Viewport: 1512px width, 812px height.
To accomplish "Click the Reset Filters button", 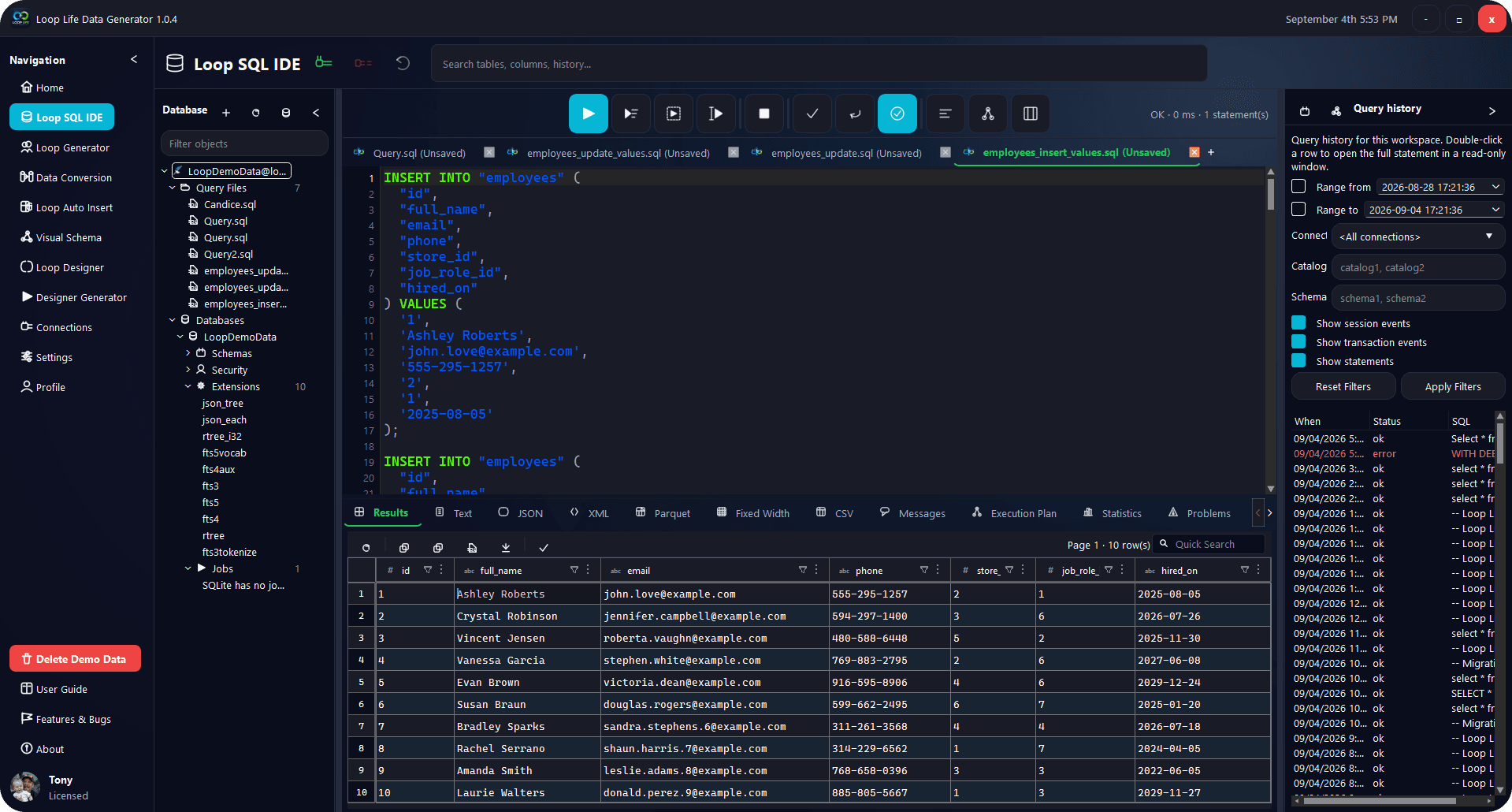I will (1343, 386).
